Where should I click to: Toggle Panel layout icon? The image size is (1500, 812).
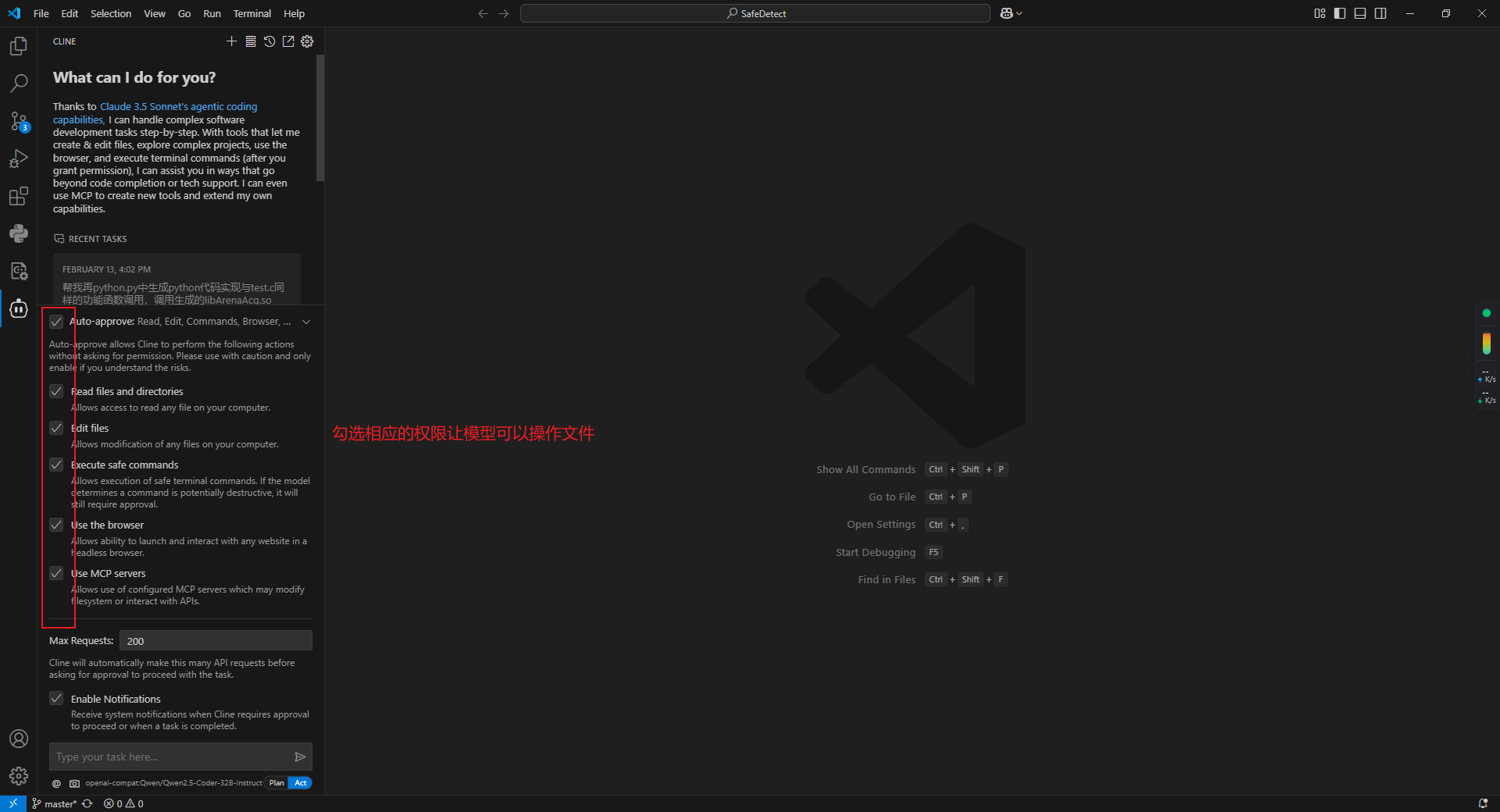pos(1360,13)
